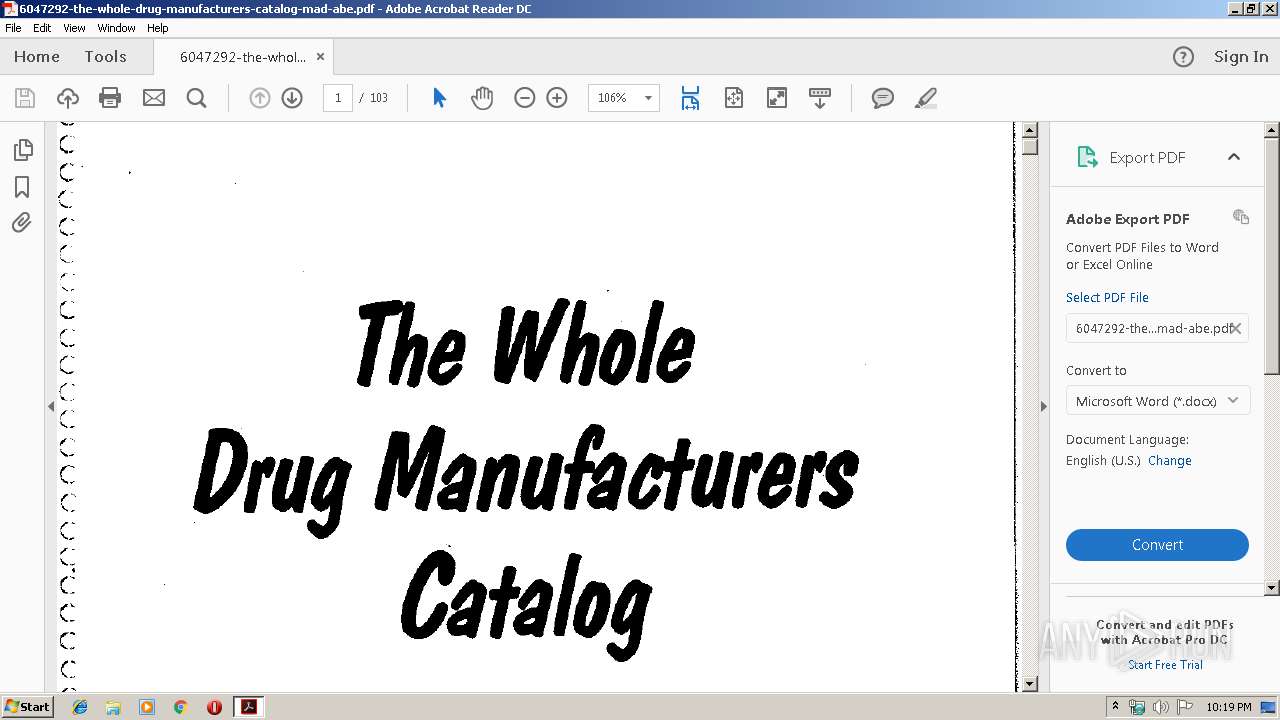Click the selected PDF filename field
Viewport: 1280px width, 720px height.
click(x=1157, y=328)
